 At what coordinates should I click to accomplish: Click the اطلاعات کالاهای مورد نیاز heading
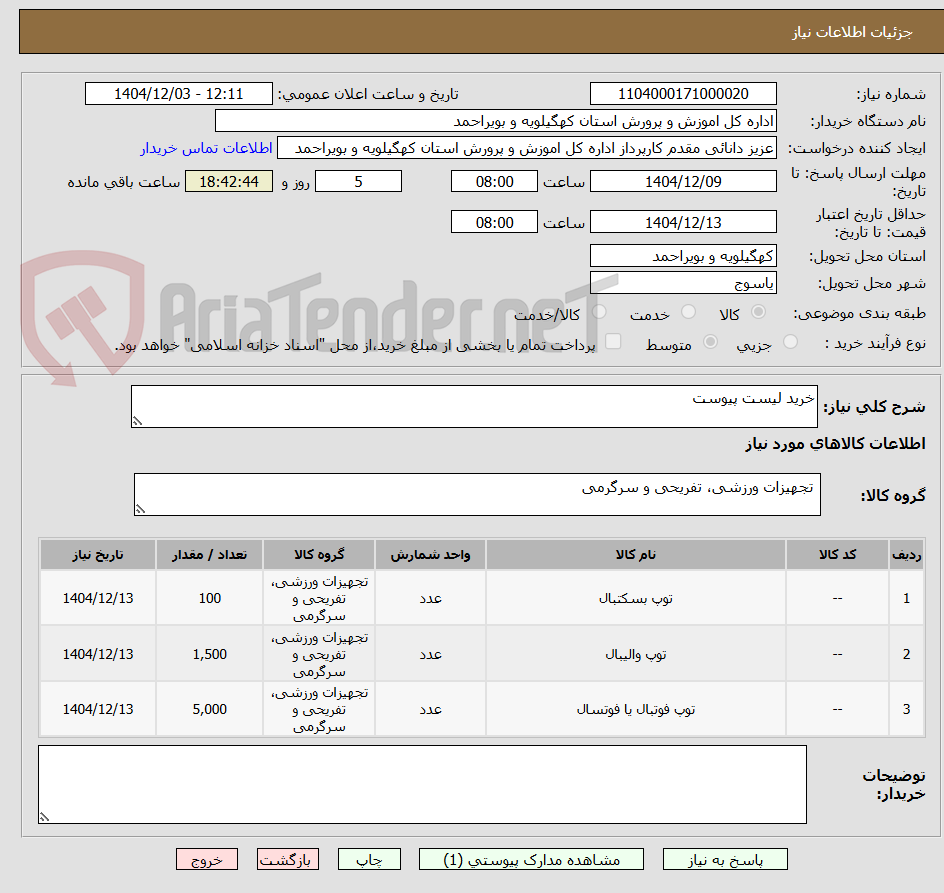[835, 444]
